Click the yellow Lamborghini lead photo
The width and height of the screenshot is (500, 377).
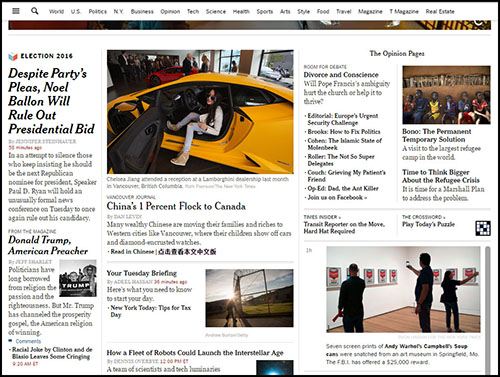[x=200, y=112]
